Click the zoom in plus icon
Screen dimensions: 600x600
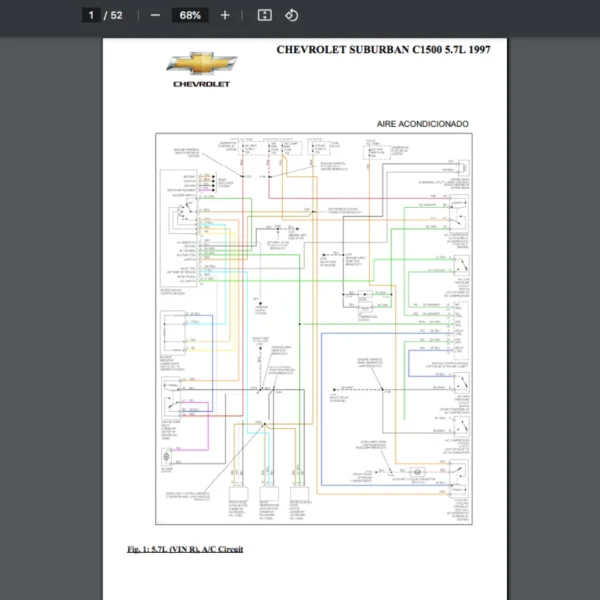pyautogui.click(x=225, y=15)
